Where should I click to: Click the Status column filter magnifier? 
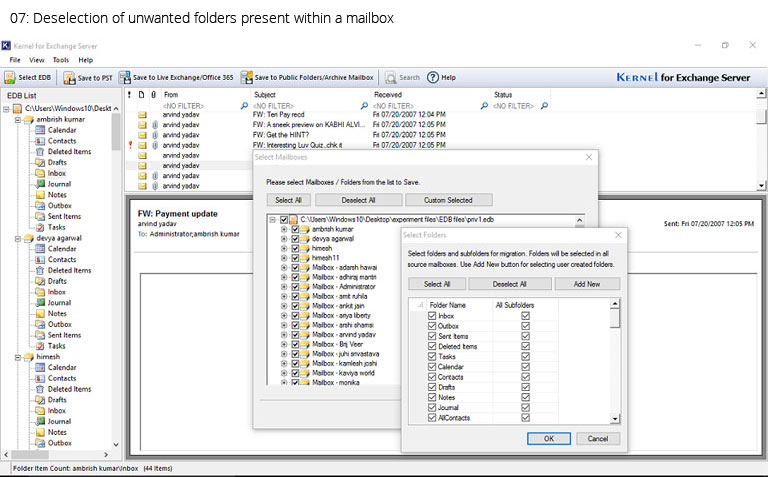(544, 106)
